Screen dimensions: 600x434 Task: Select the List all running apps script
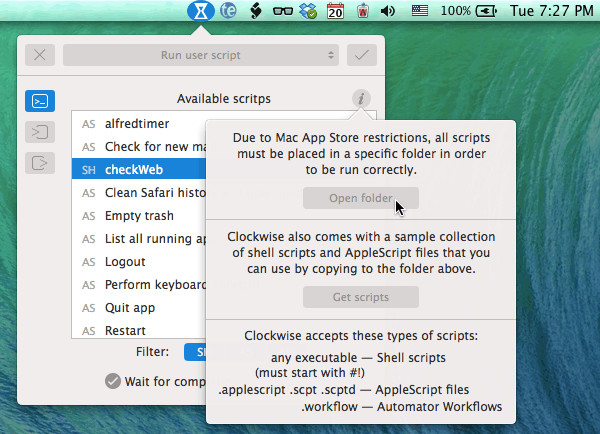pyautogui.click(x=139, y=238)
